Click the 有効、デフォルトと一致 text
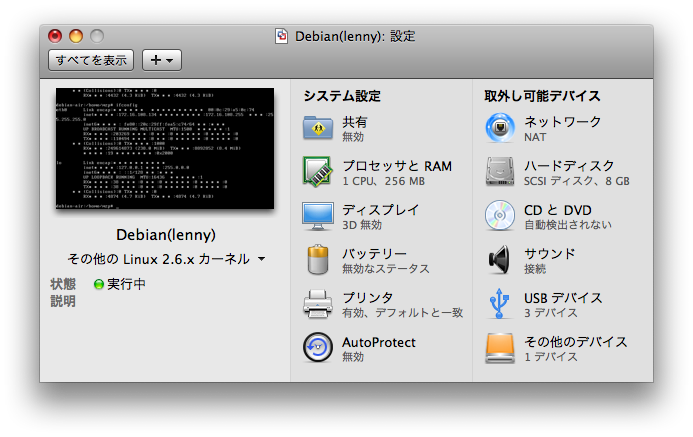693x437 pixels. [x=403, y=313]
